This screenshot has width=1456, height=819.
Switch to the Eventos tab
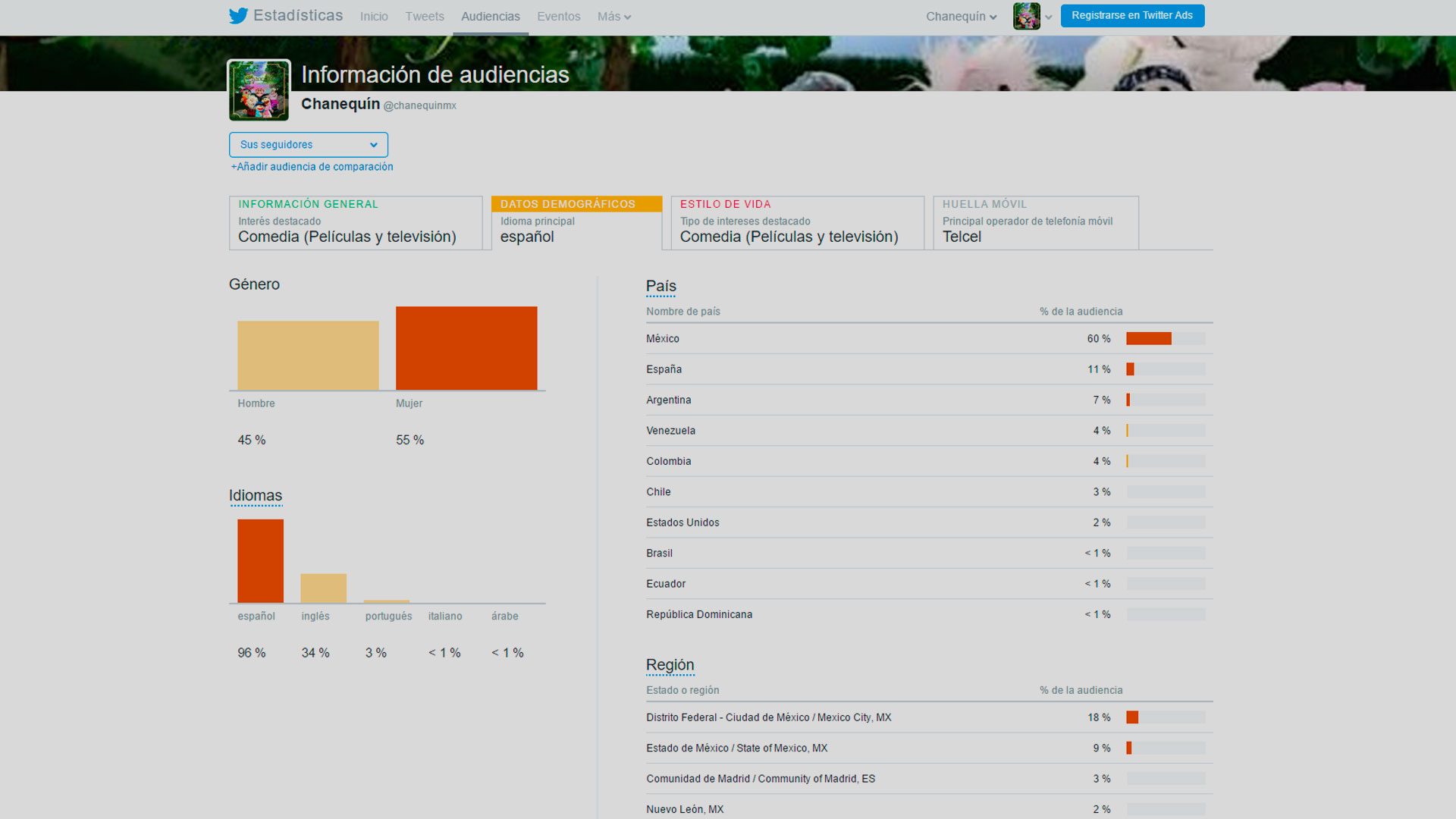click(x=558, y=17)
